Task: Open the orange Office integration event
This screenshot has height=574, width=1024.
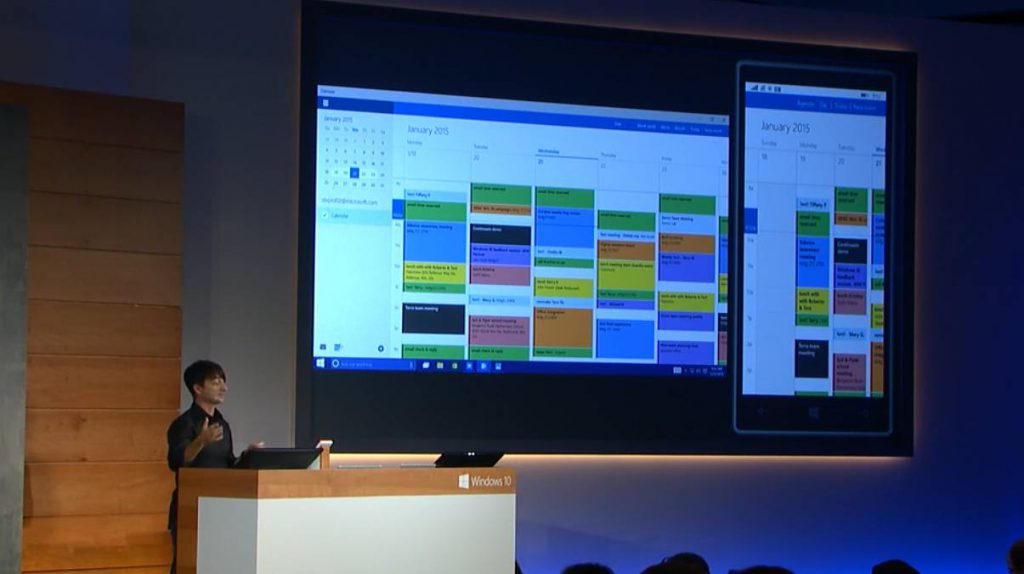Action: [x=563, y=327]
